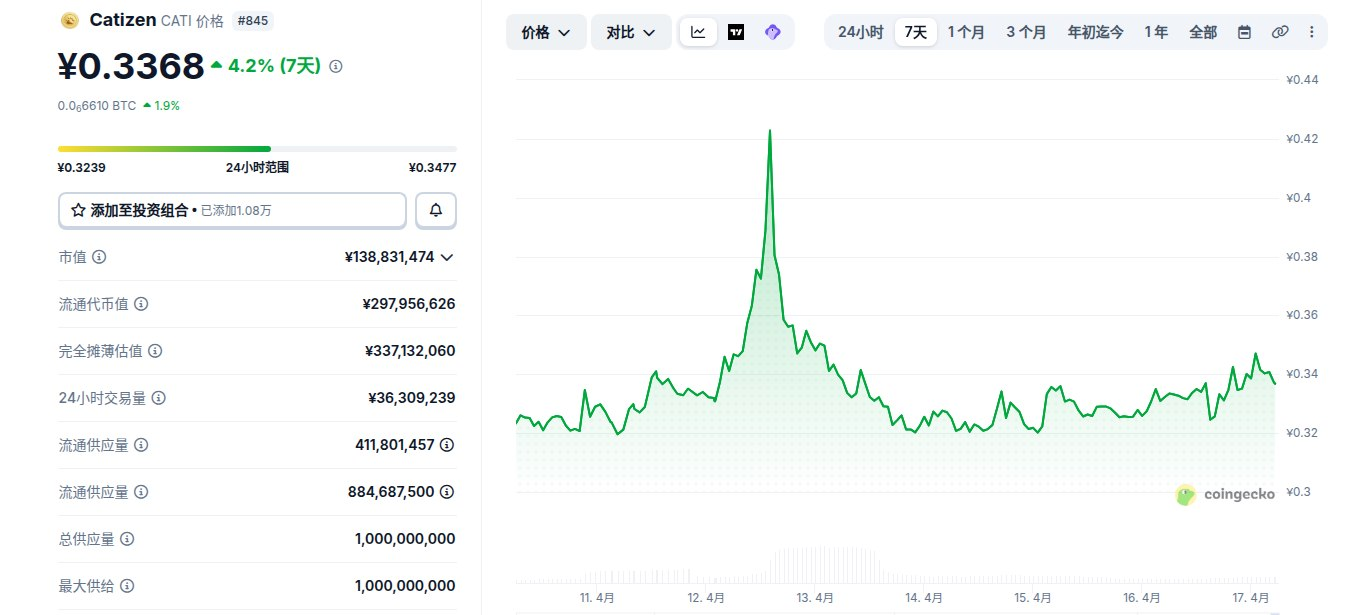
Task: Click the ¥36,309,239 trading volume value
Action: (412, 398)
